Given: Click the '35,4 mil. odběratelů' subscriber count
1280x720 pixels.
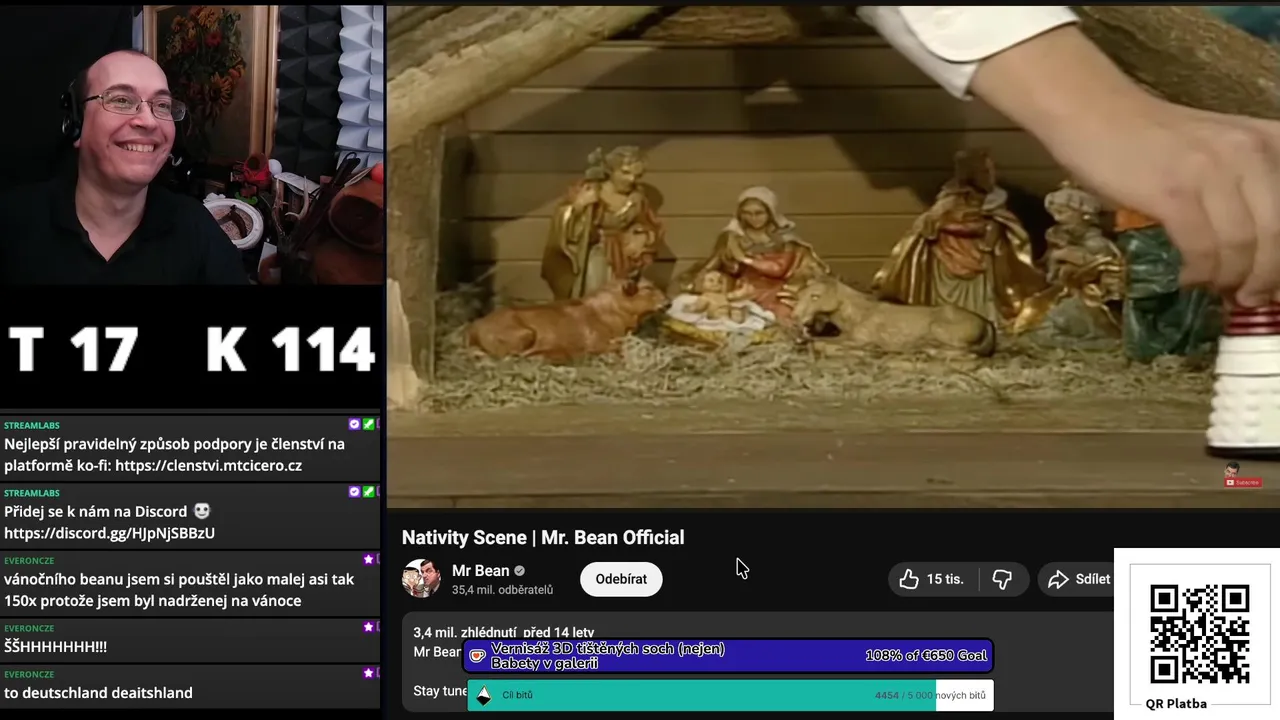Looking at the screenshot, I should click(502, 590).
